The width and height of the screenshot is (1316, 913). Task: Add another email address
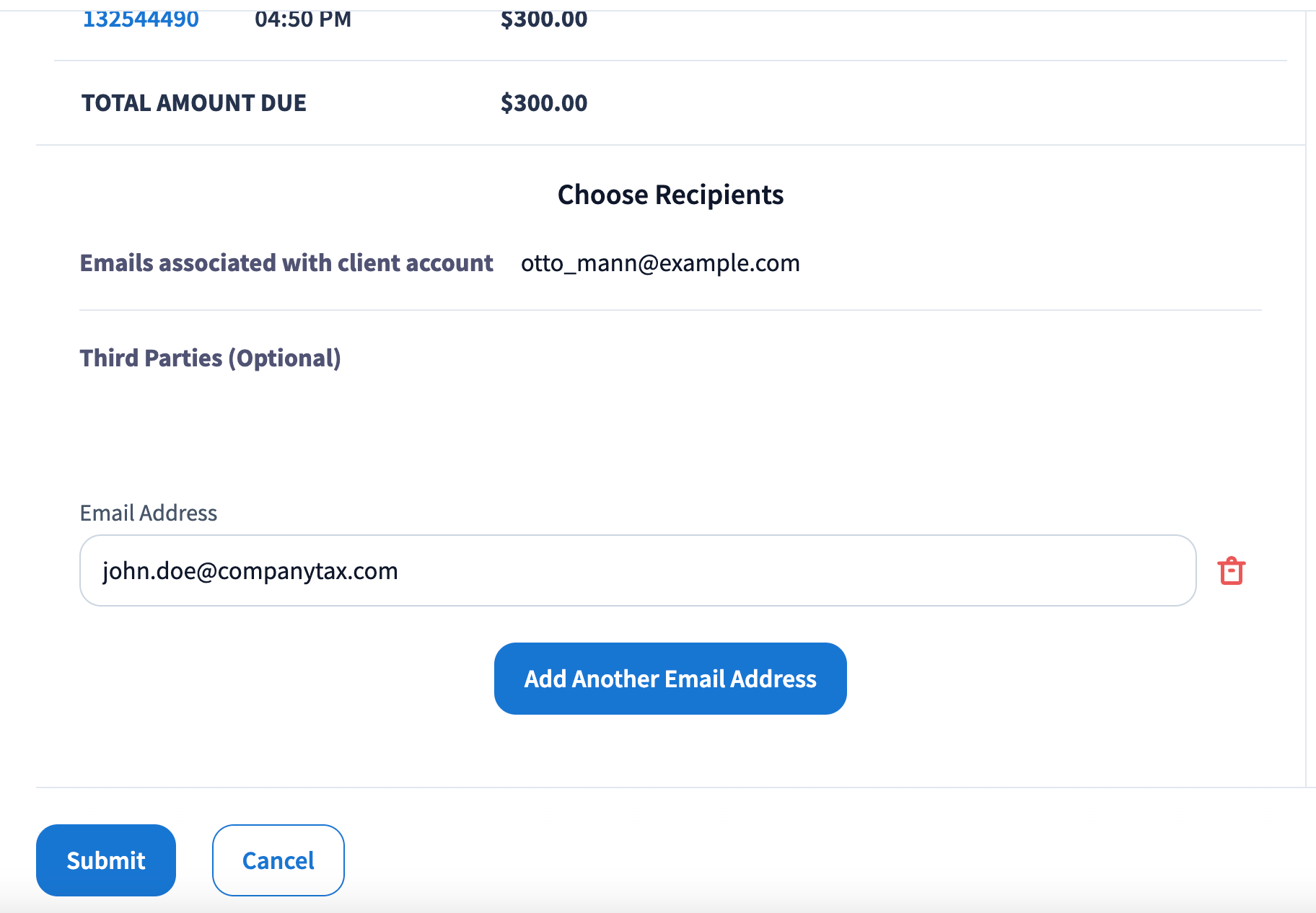pyautogui.click(x=670, y=679)
